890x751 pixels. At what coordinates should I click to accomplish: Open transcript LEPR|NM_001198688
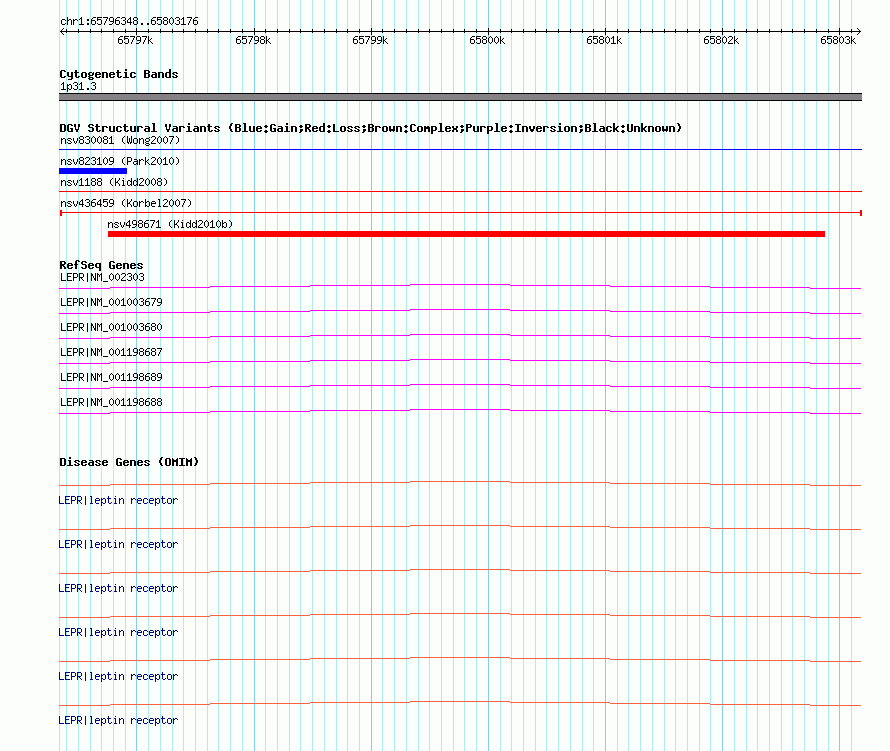click(x=111, y=402)
